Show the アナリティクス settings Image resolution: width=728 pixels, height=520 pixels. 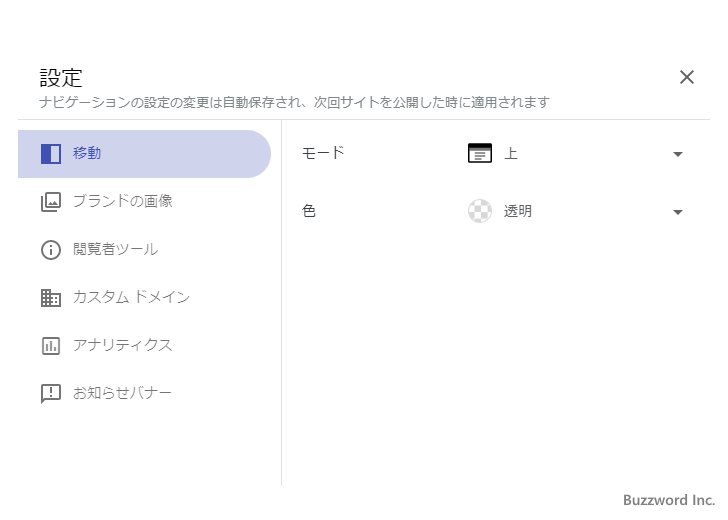[122, 345]
